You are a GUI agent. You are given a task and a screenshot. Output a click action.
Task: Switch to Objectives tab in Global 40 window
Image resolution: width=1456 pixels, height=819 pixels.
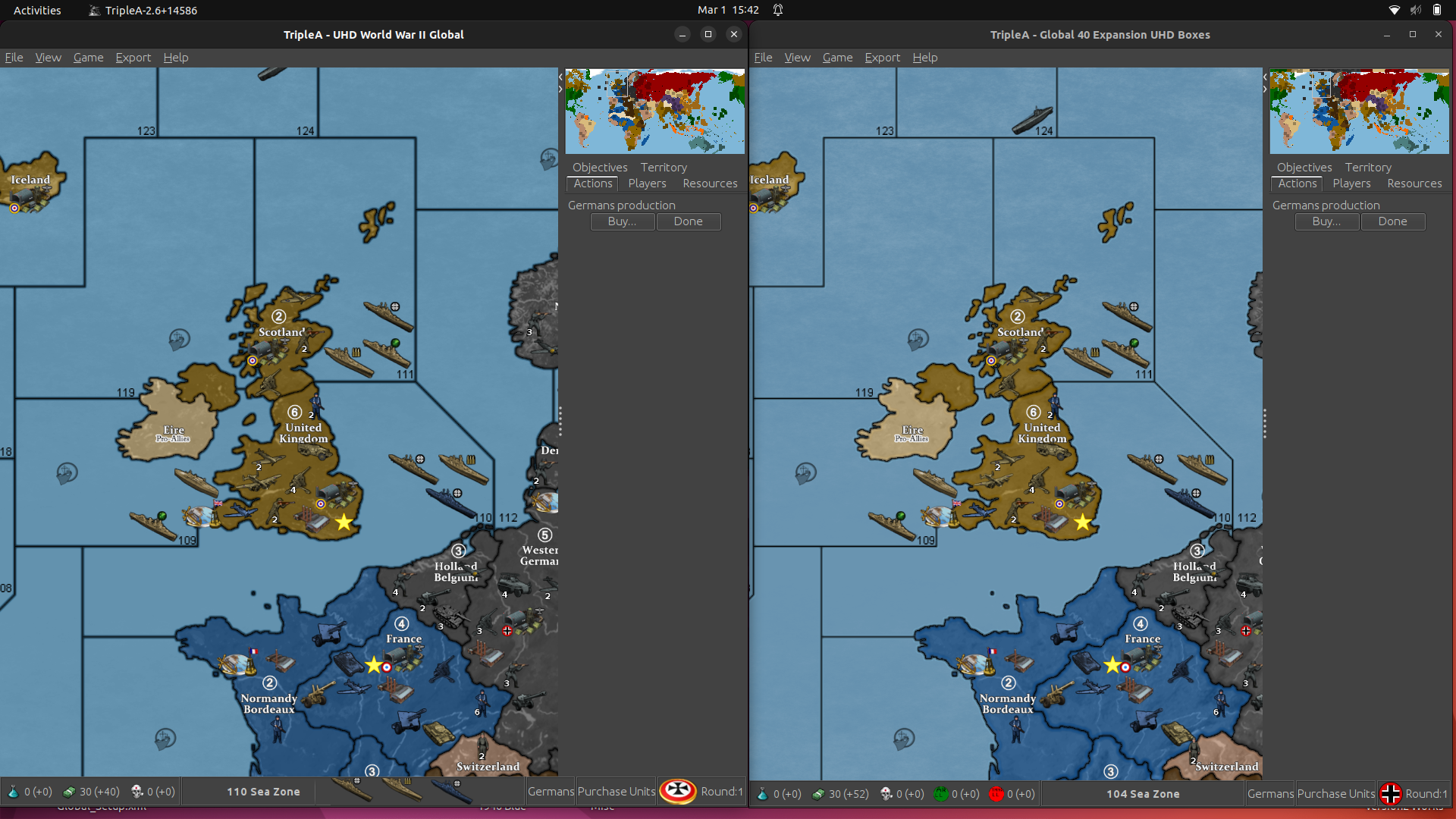point(1304,167)
